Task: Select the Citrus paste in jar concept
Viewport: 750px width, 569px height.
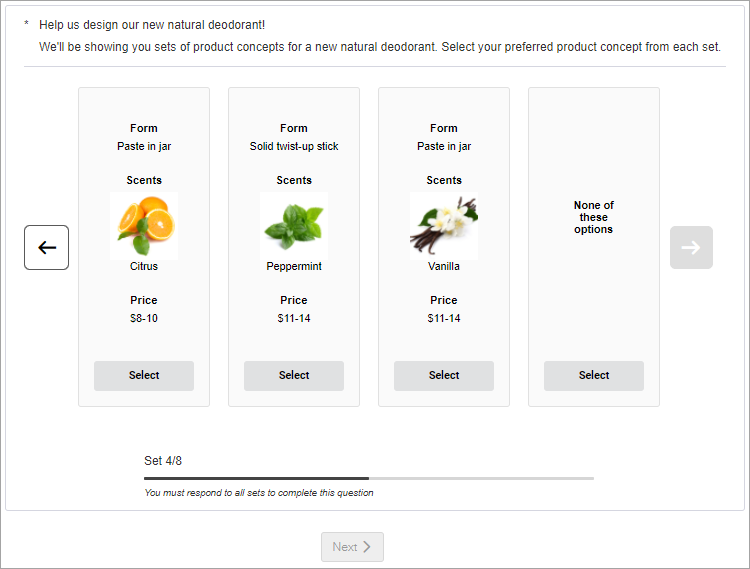Action: click(x=144, y=376)
